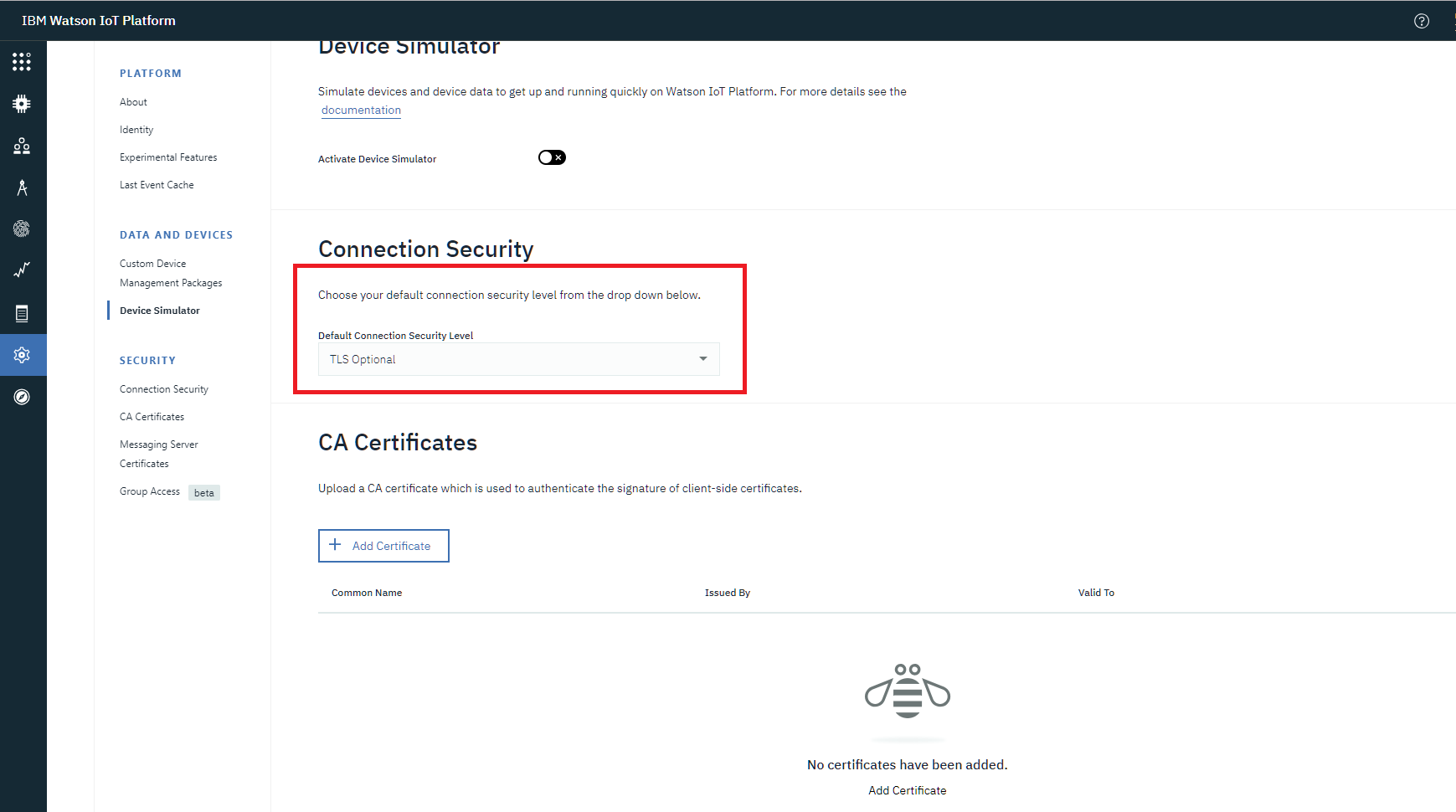Click the help question mark icon
1456x812 pixels.
(1421, 21)
